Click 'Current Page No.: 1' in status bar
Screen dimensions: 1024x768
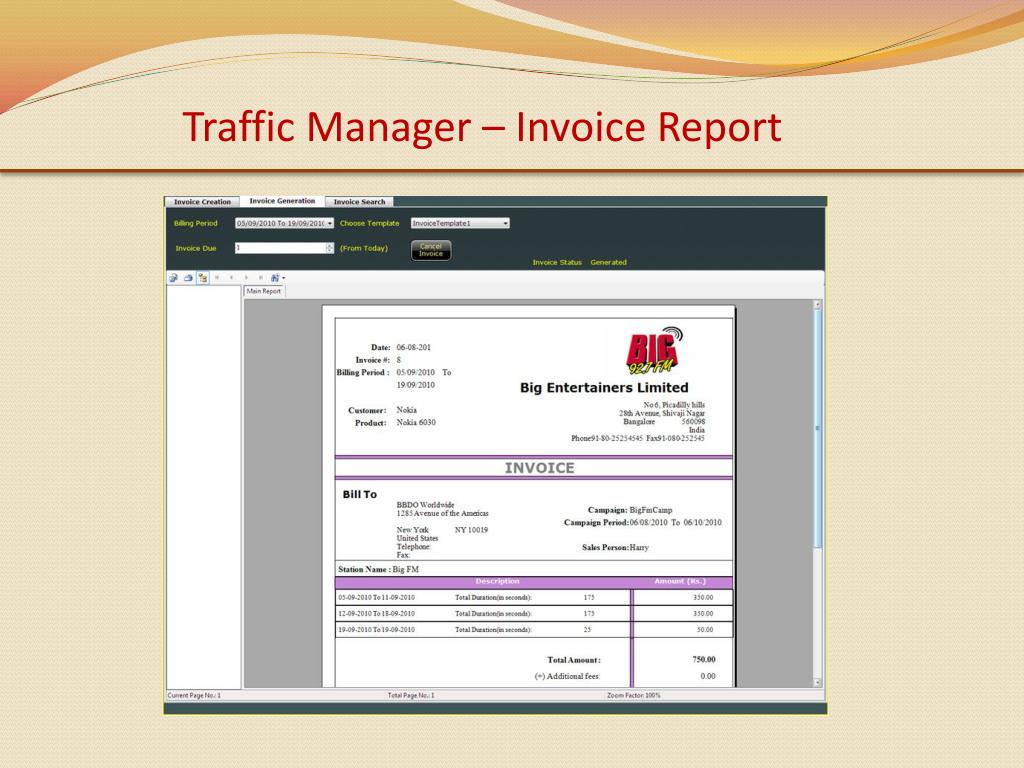(194, 696)
